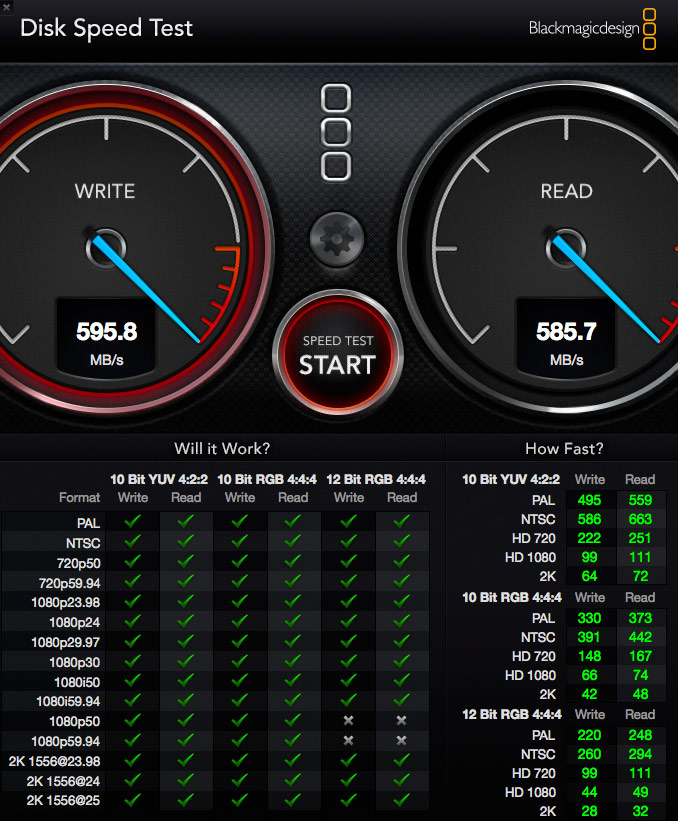Image resolution: width=678 pixels, height=821 pixels.
Task: Click 2K 1556@23.98 12 Bit RGB write checkmark
Action: pyautogui.click(x=348, y=760)
